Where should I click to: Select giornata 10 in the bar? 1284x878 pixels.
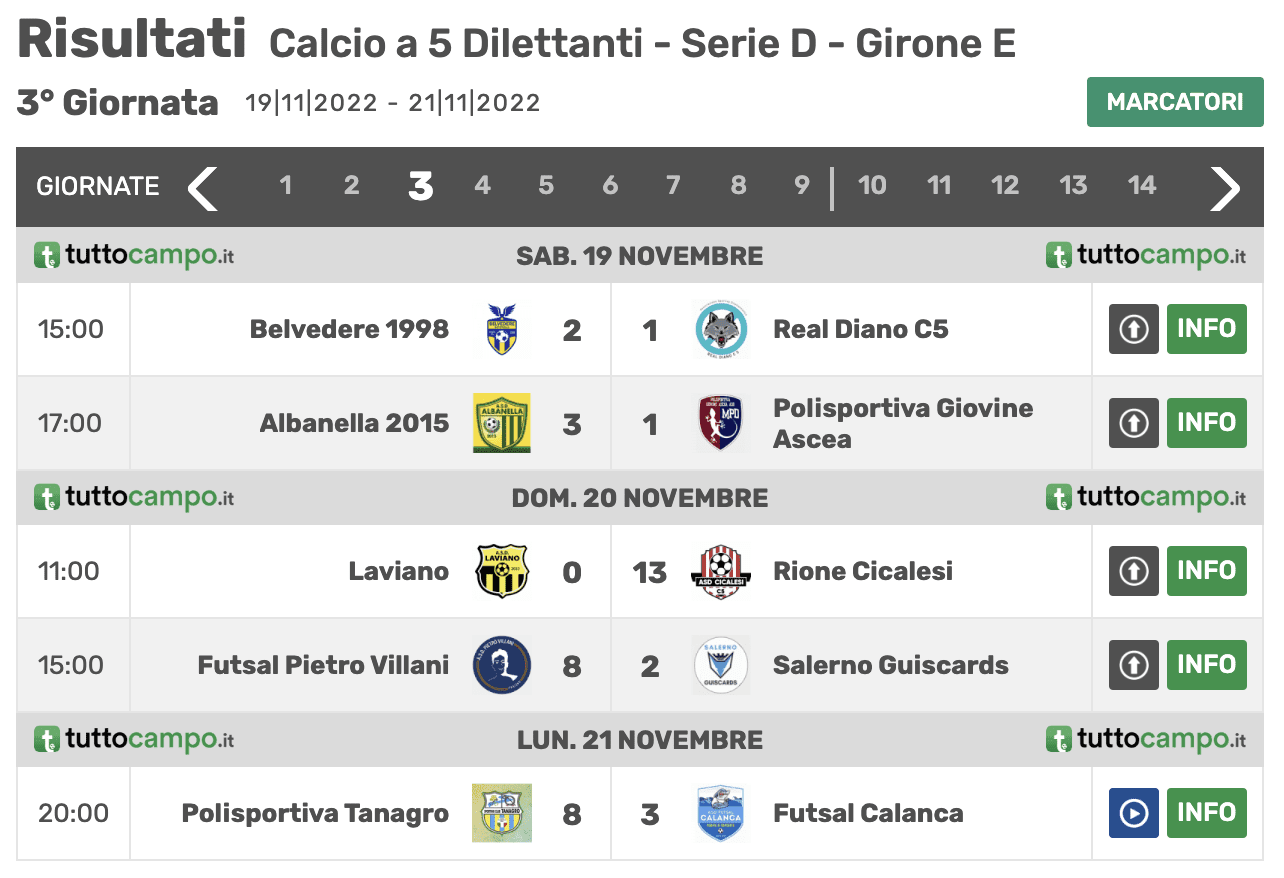coord(872,186)
